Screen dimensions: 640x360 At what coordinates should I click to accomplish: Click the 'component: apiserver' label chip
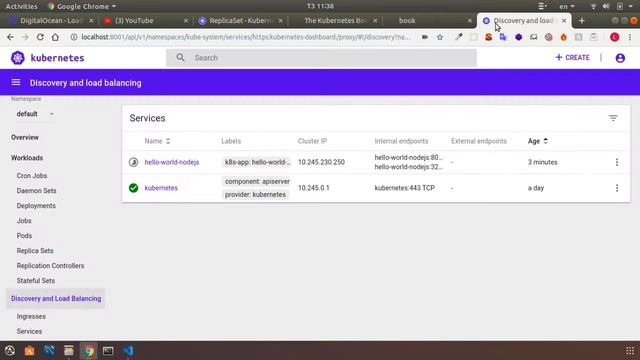point(257,181)
